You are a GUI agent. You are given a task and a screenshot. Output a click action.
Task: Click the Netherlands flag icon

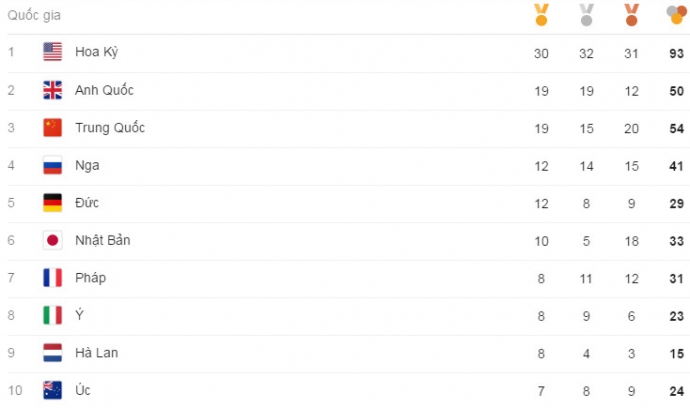click(x=53, y=352)
